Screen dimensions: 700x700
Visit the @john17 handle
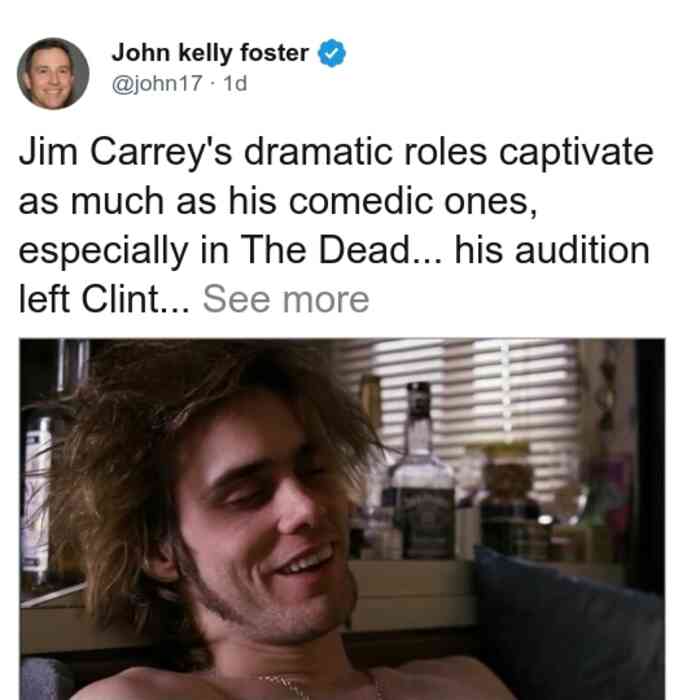coord(157,83)
